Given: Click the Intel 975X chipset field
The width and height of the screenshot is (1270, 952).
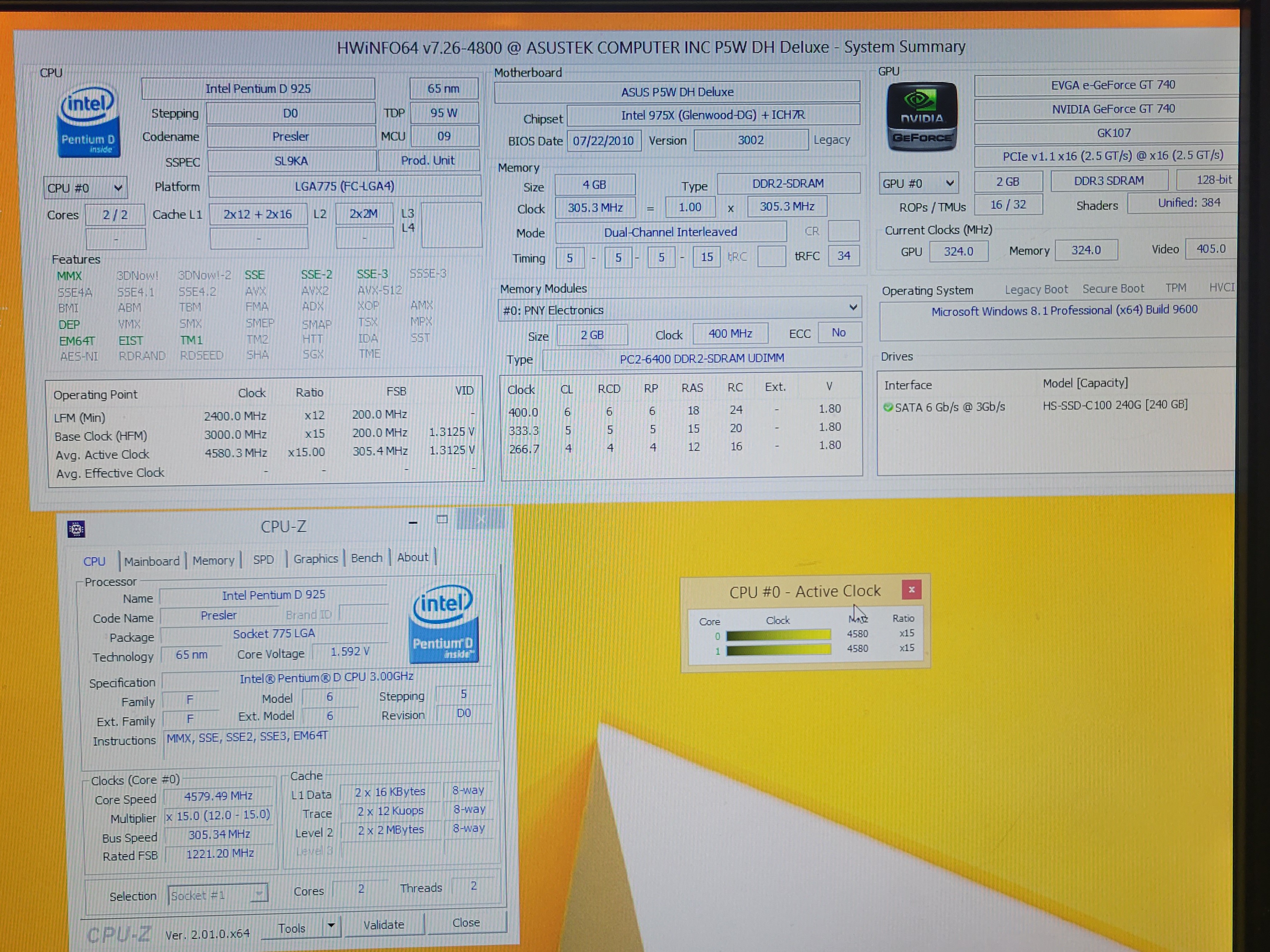Looking at the screenshot, I should [x=713, y=115].
